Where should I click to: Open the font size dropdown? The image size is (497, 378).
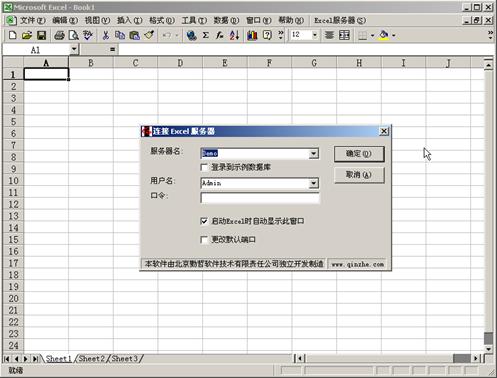point(314,35)
